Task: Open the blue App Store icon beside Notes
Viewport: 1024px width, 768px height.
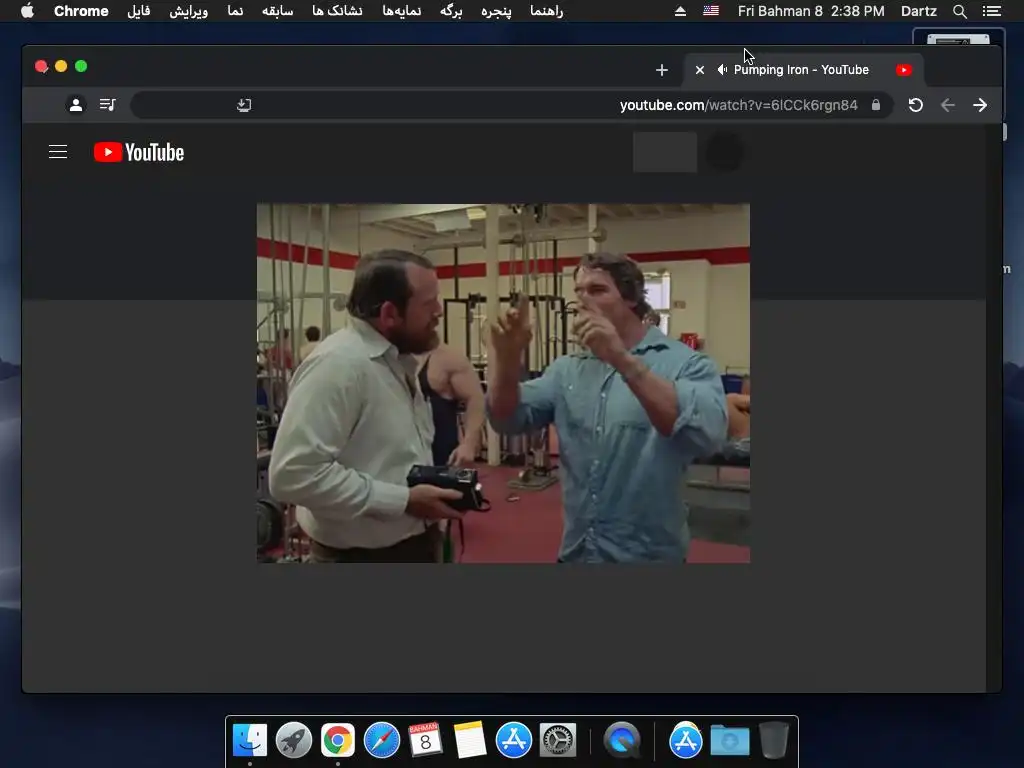Action: coord(513,741)
